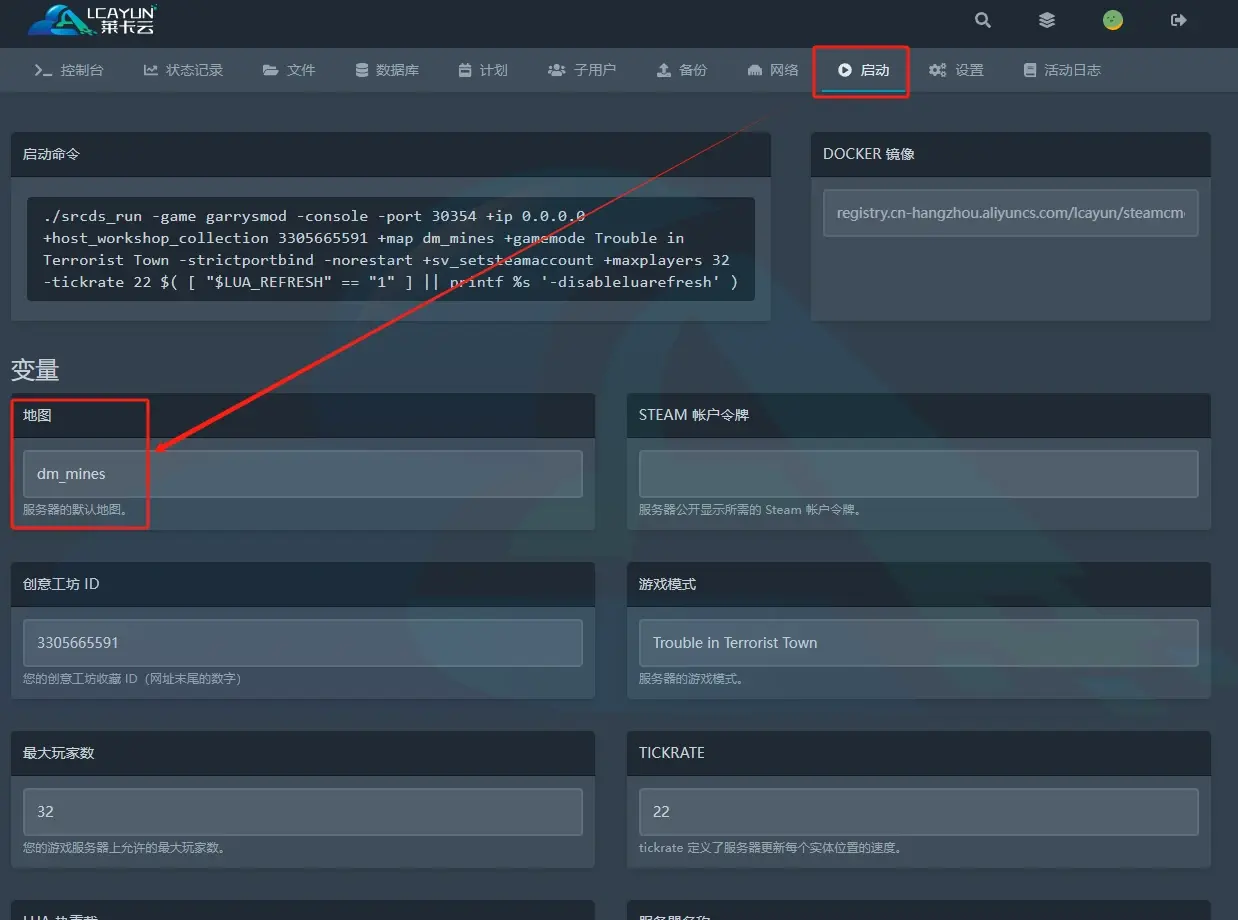Click the STEAM 帐户令牌 input field
Image resolution: width=1238 pixels, height=920 pixels.
(x=918, y=474)
